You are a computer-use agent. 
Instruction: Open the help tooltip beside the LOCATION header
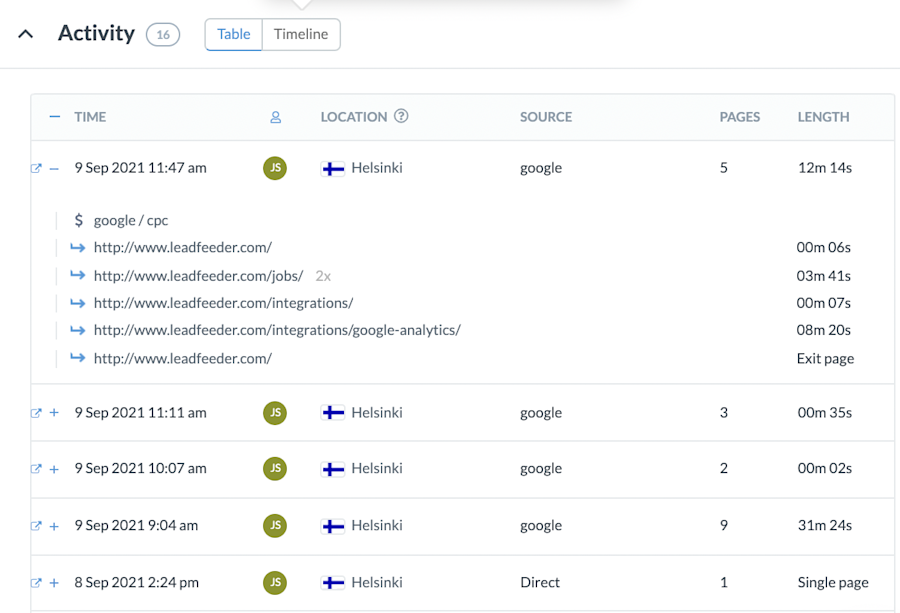[x=401, y=116]
